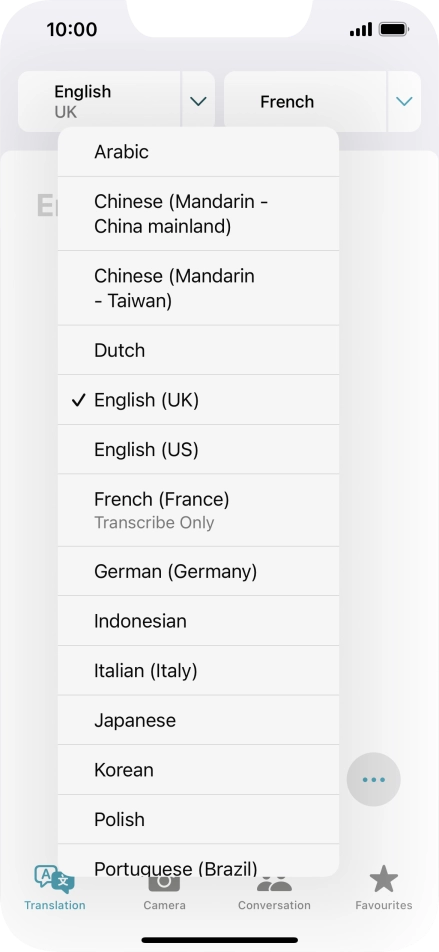This screenshot has width=439, height=952.
Task: Select Arabic in the language menu
Action: 199,152
